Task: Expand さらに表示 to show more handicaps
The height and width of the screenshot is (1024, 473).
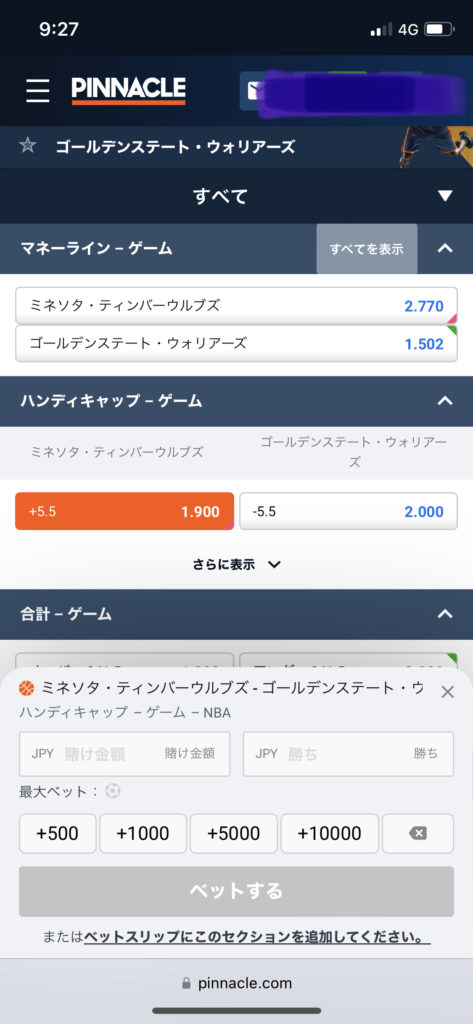Action: pyautogui.click(x=236, y=564)
